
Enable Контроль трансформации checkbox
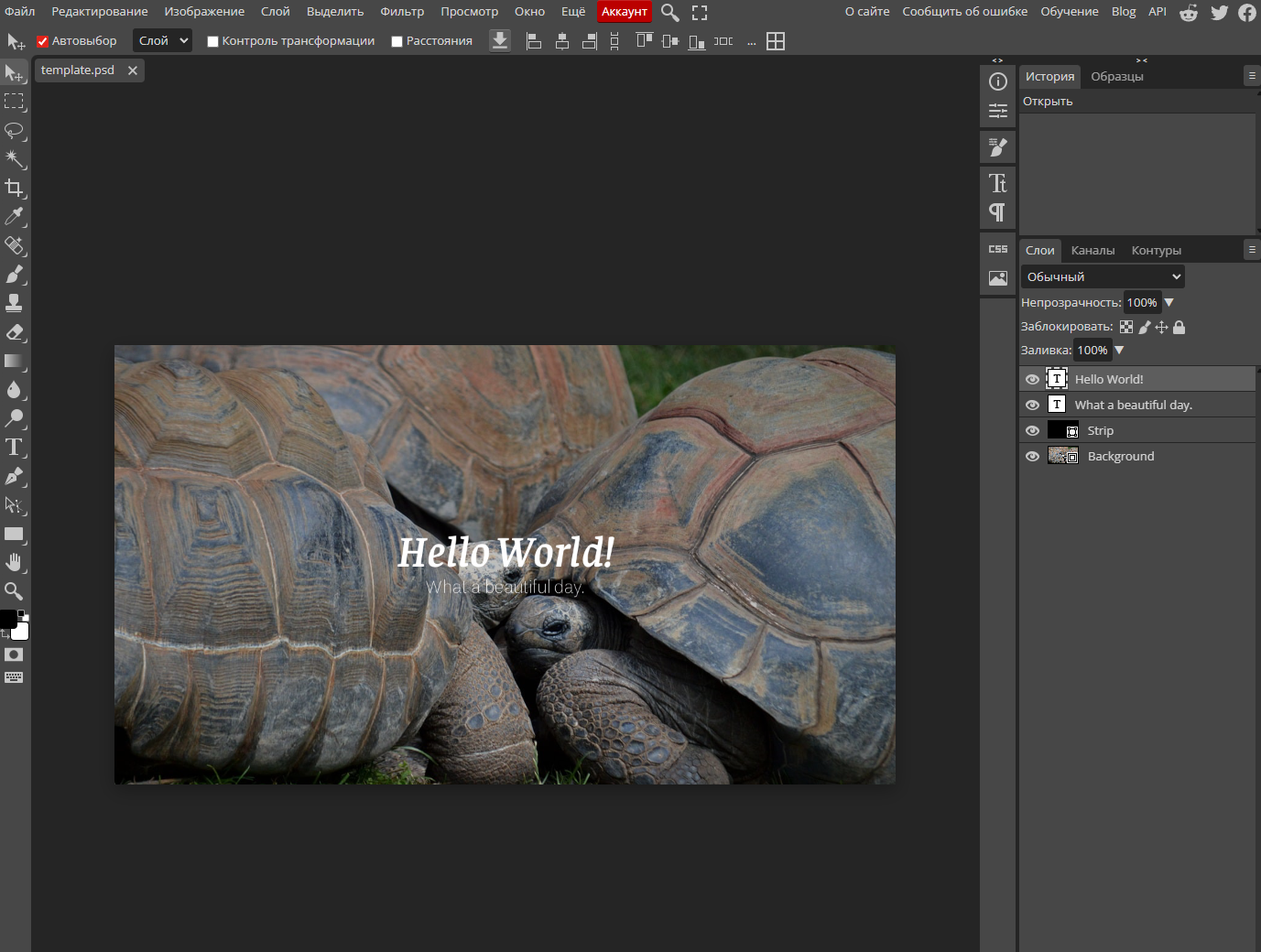coord(212,41)
